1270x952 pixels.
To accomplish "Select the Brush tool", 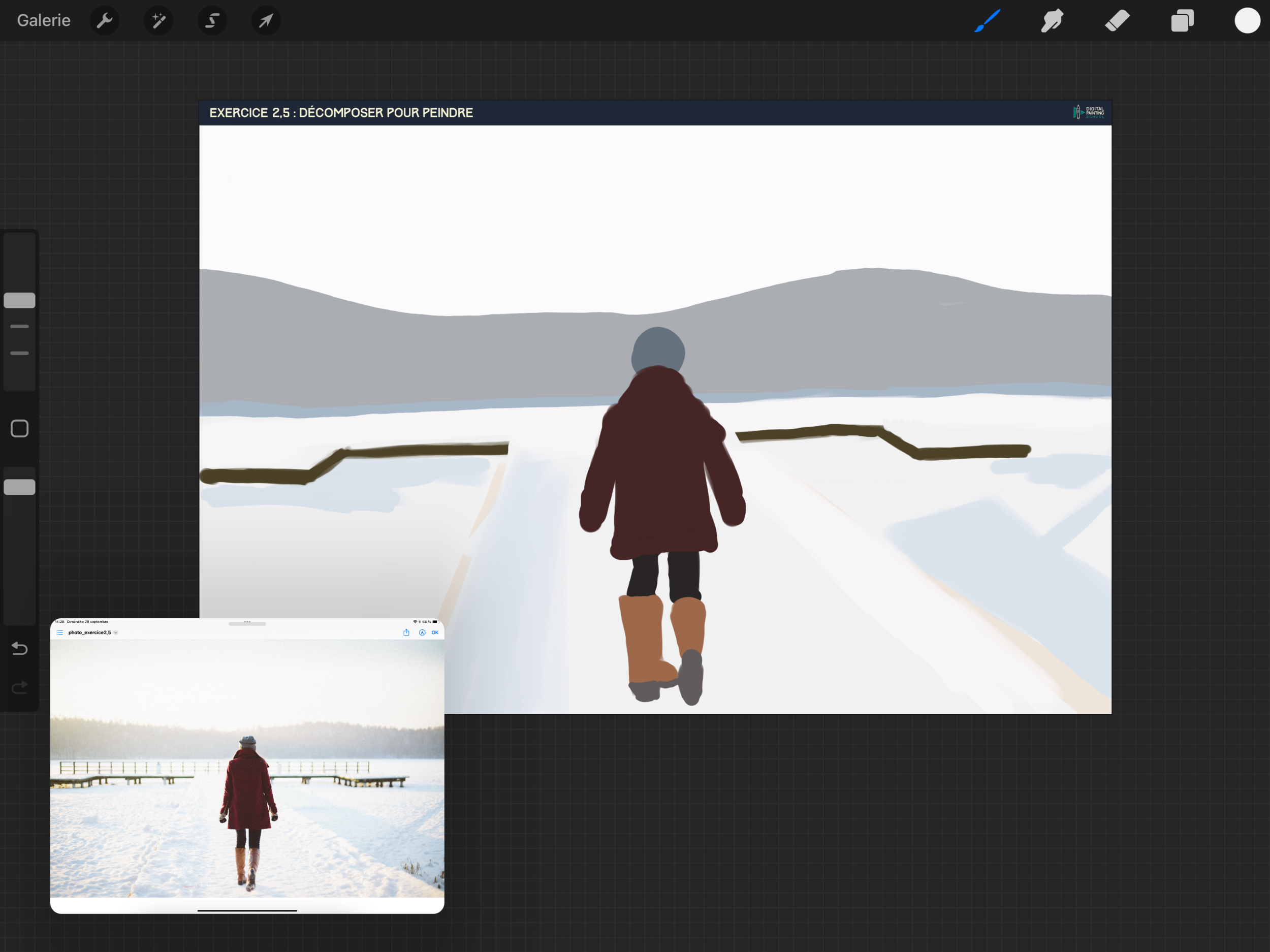I will point(988,21).
